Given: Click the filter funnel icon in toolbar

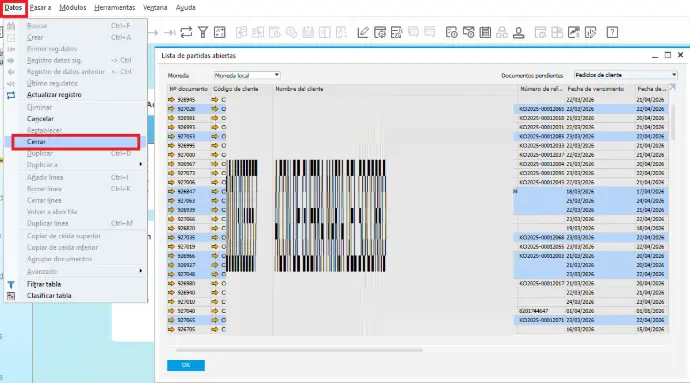Looking at the screenshot, I should tap(203, 32).
